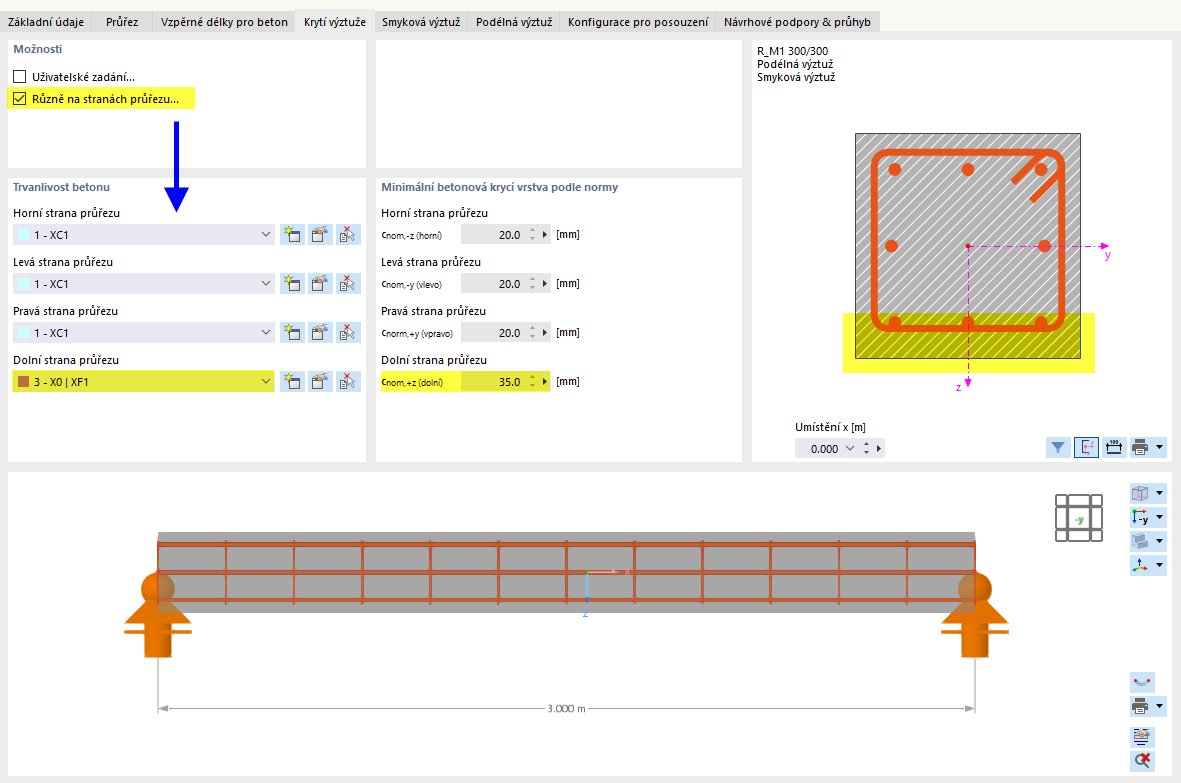The width and height of the screenshot is (1181, 783).
Task: Click the arrow button next to cnom,-z (horní)
Action: [x=545, y=235]
